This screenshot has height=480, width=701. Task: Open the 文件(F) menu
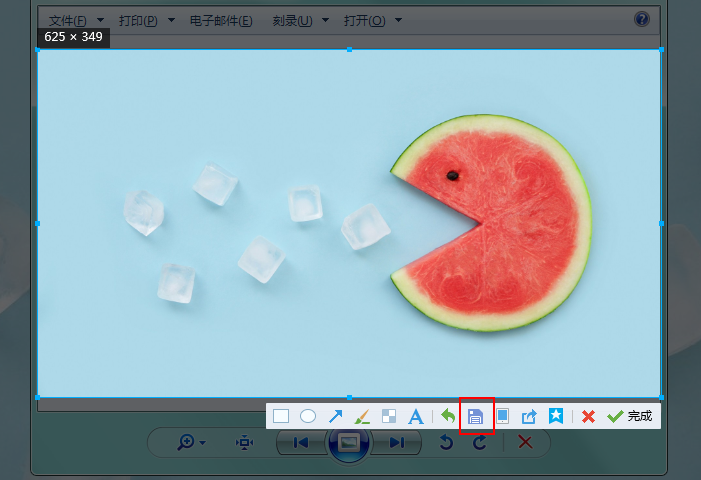coord(68,21)
